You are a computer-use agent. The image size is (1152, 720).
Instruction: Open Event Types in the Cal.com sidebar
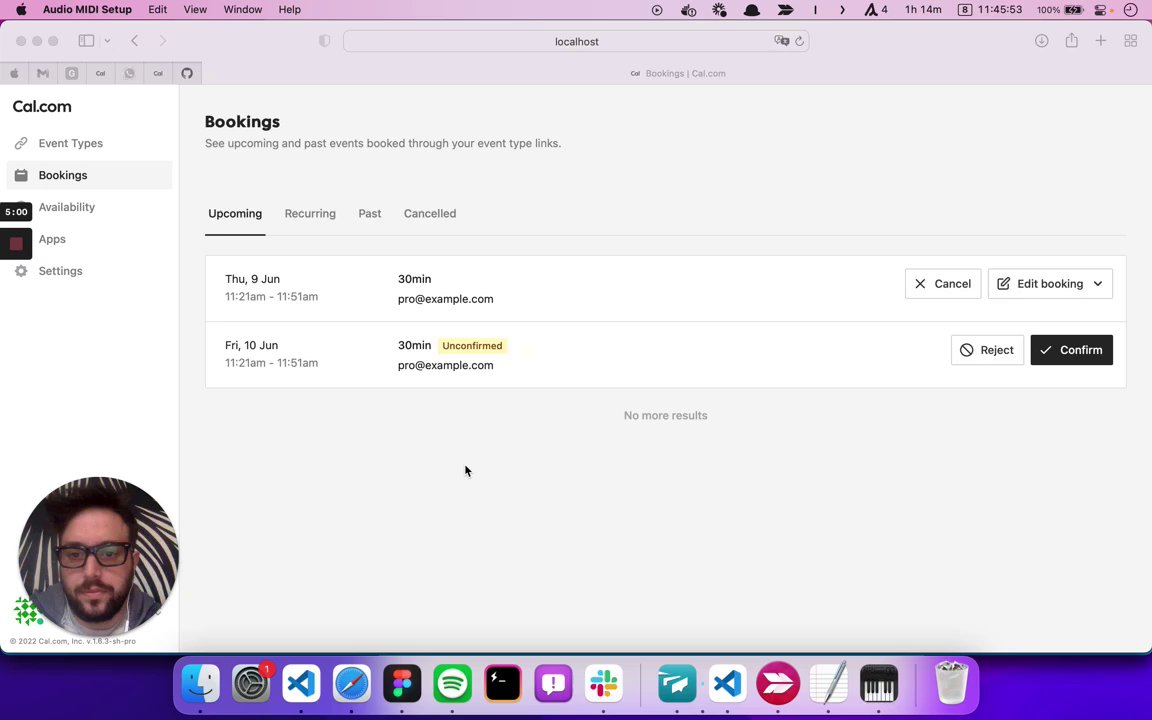(71, 143)
